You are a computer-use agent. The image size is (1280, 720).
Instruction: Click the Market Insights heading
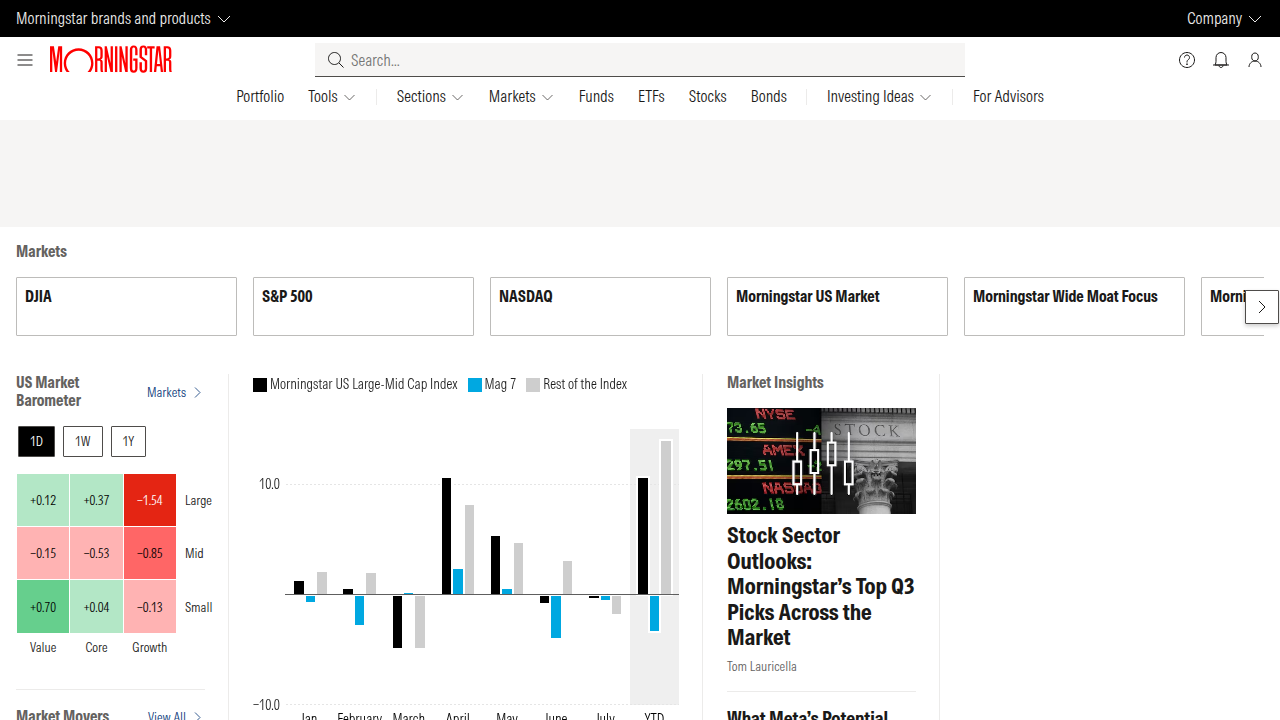point(775,382)
